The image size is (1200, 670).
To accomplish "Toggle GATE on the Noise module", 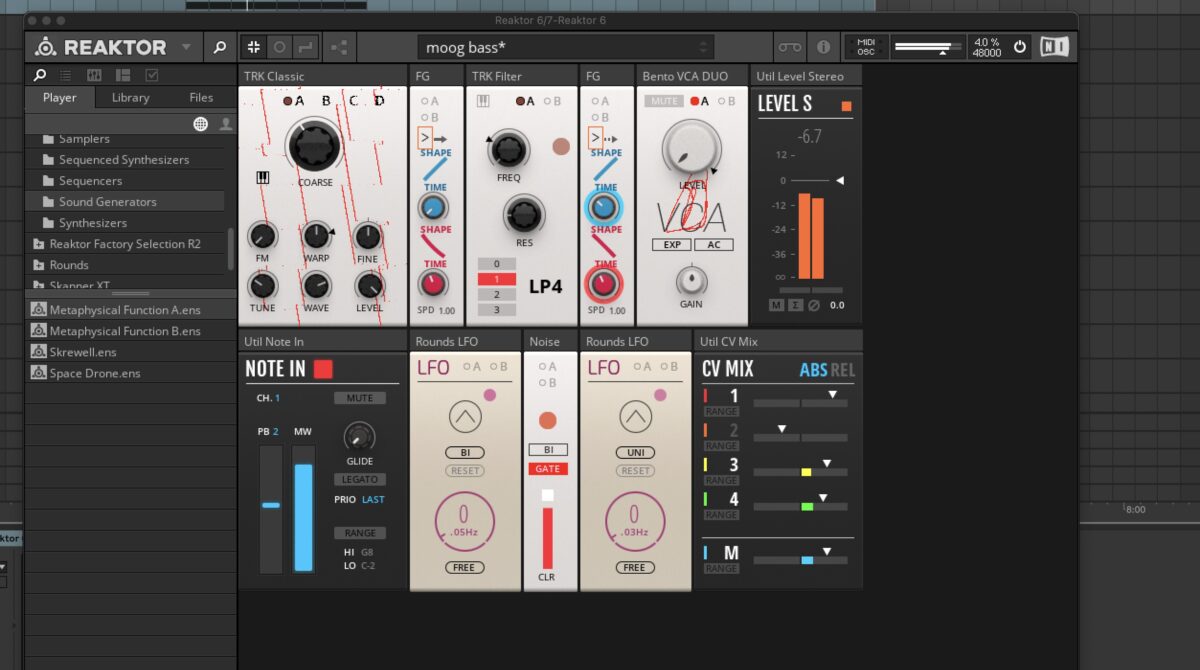I will tap(547, 468).
